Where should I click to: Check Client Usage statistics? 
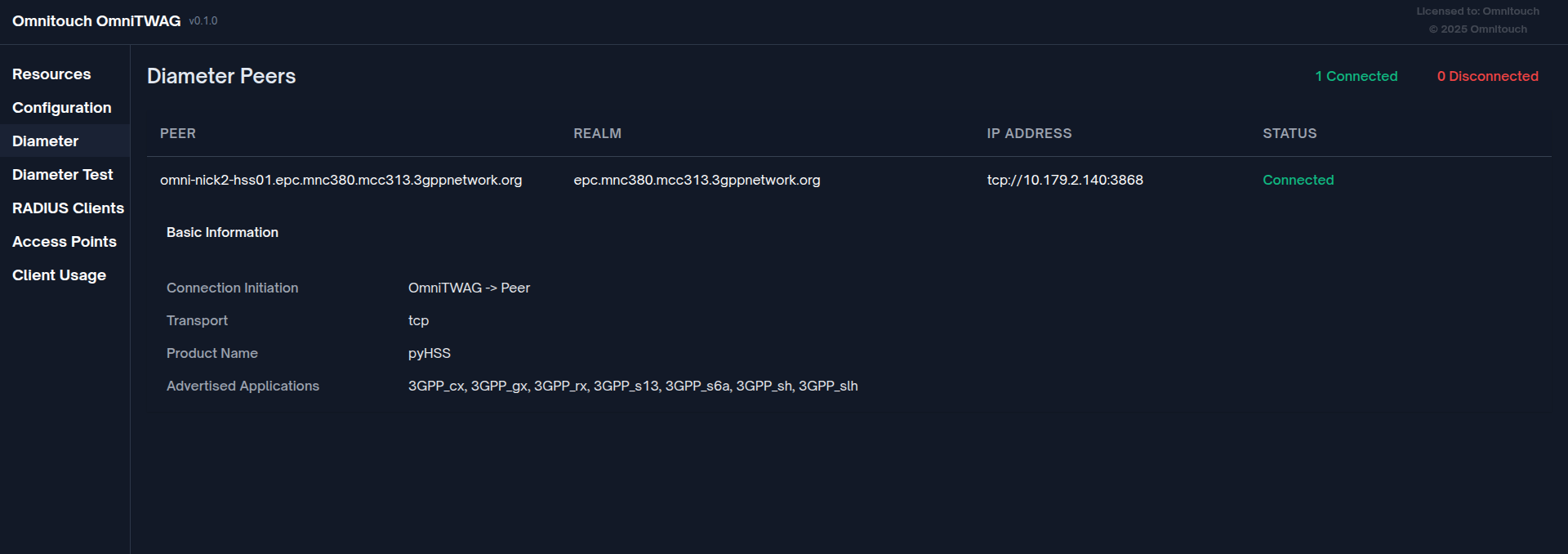point(59,275)
